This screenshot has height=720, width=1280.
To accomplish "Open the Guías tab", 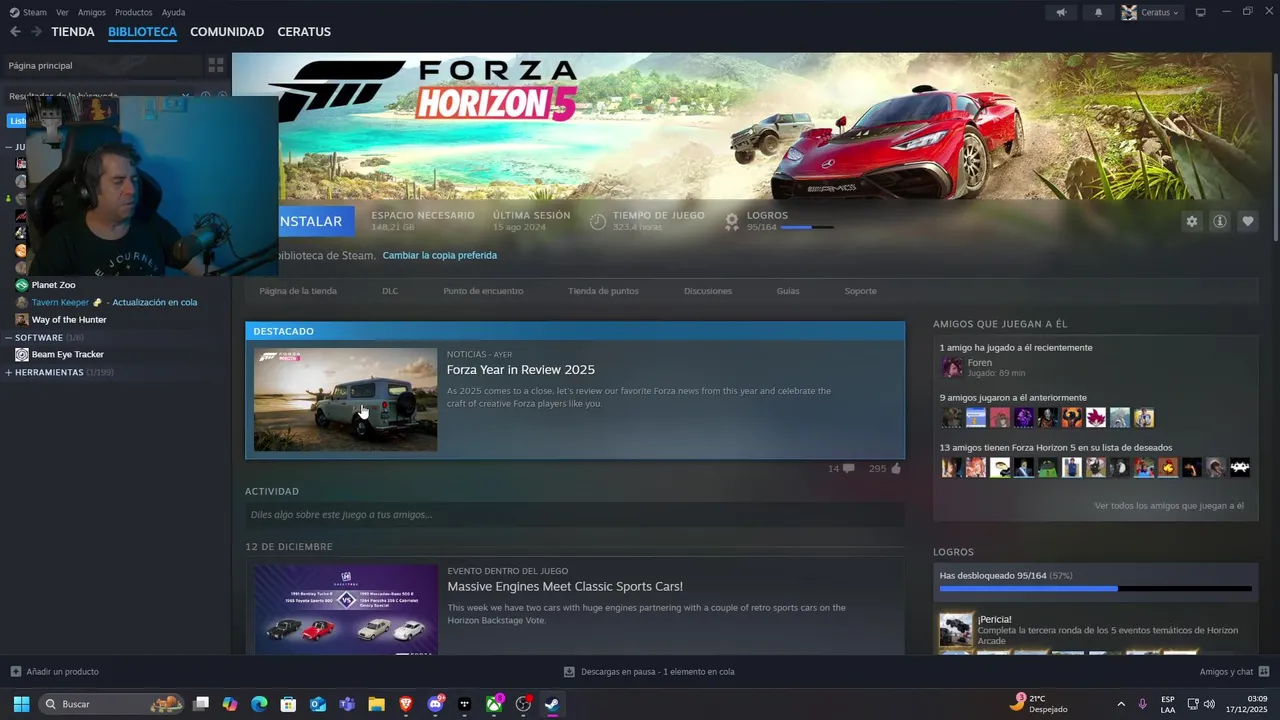I will coord(788,291).
